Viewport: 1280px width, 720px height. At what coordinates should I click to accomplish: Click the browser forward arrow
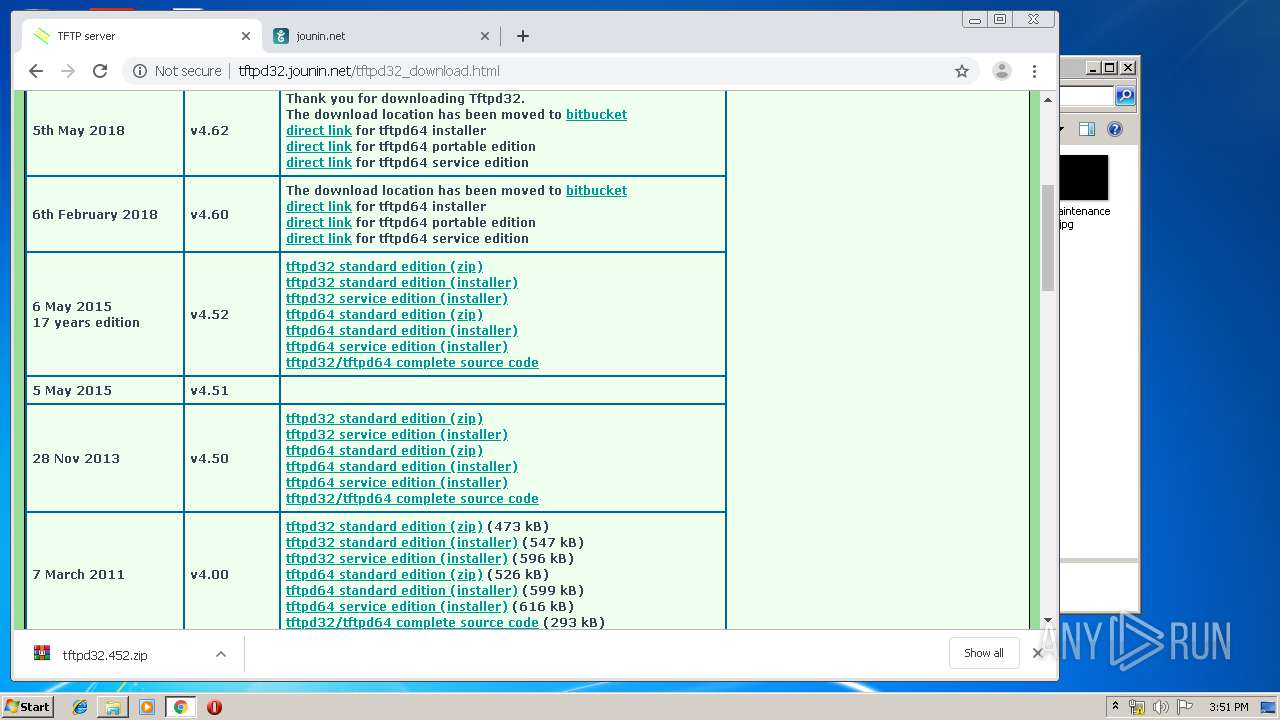[68, 71]
